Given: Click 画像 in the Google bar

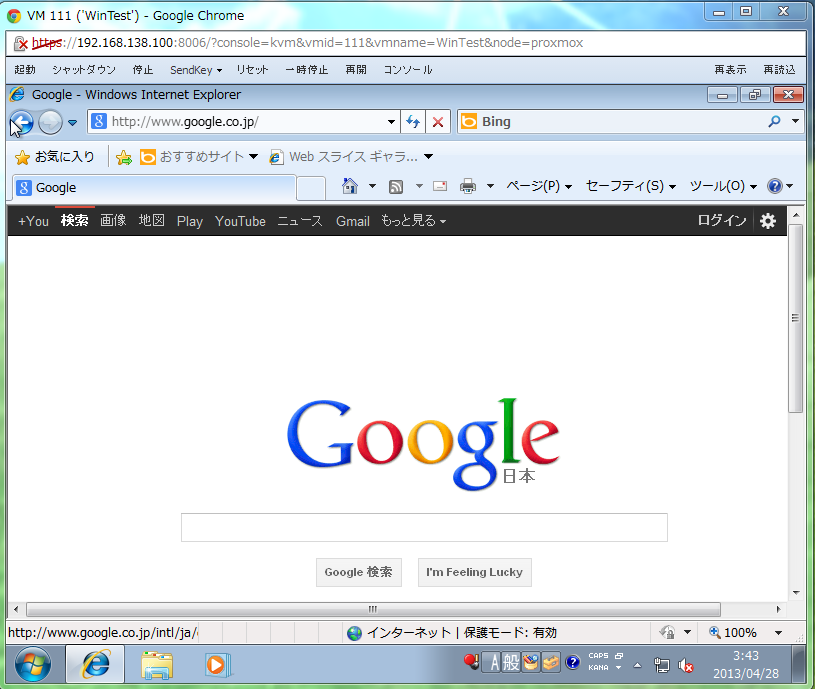Looking at the screenshot, I should click(x=113, y=221).
